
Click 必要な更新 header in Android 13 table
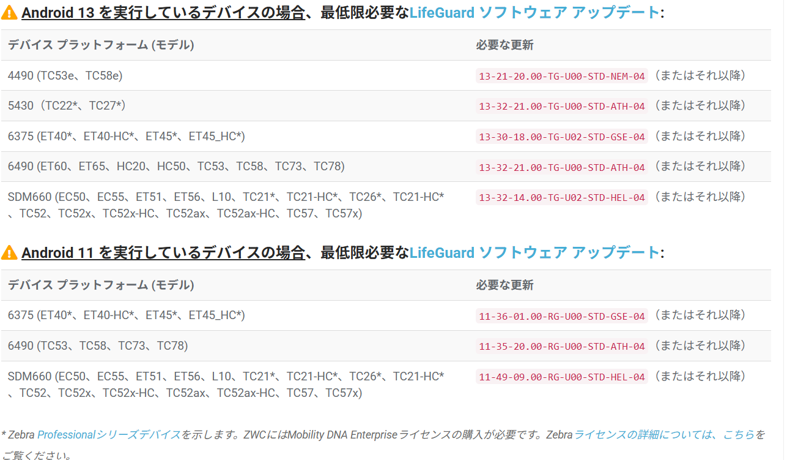(504, 45)
